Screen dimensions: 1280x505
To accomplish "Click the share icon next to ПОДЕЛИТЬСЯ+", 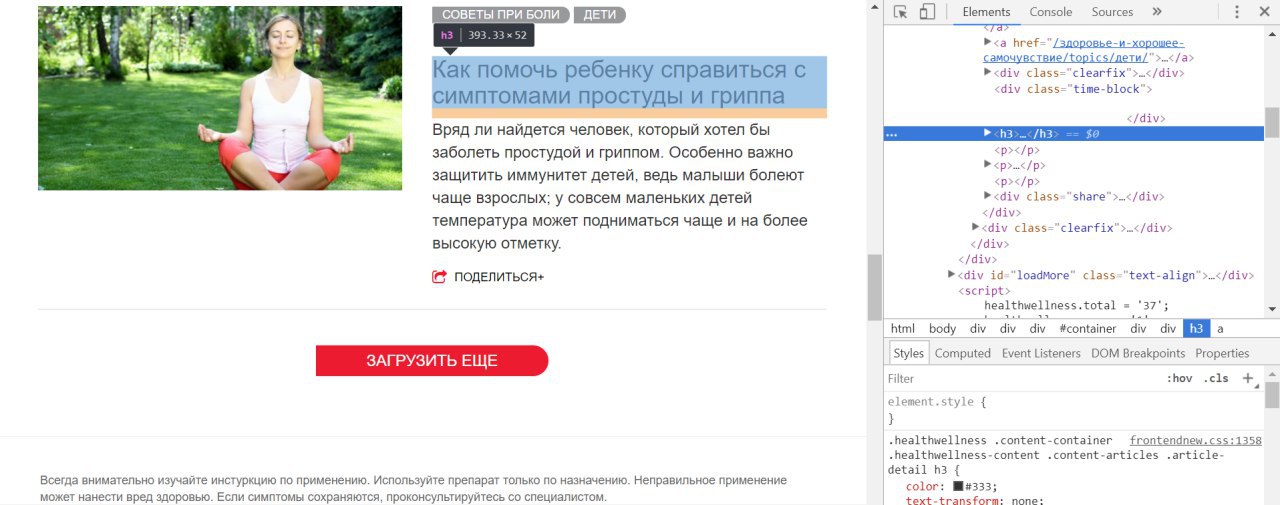I will [x=439, y=277].
